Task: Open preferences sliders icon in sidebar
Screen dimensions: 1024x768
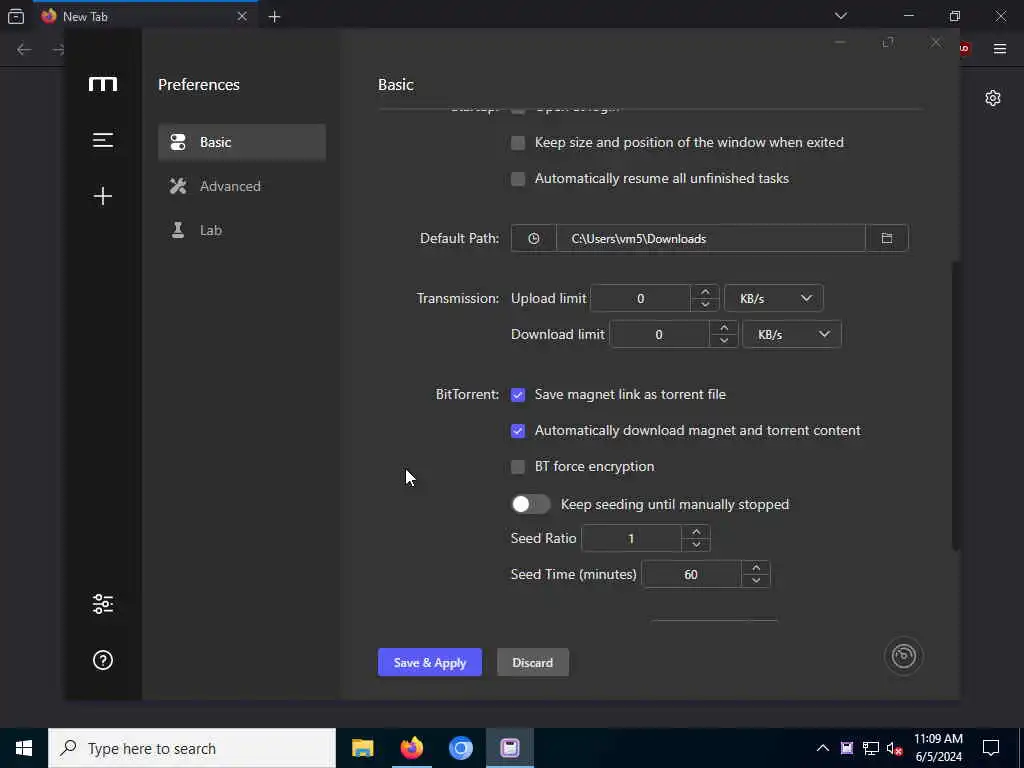Action: 103,604
